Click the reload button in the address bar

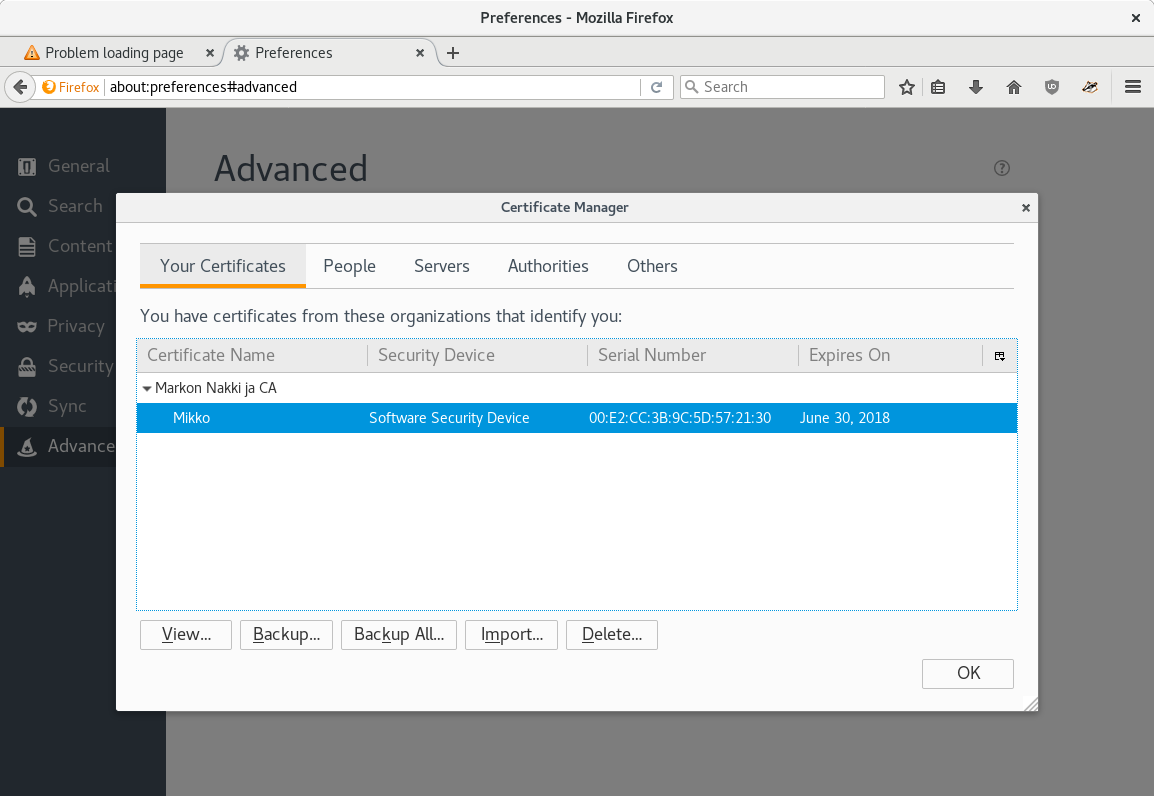click(657, 87)
